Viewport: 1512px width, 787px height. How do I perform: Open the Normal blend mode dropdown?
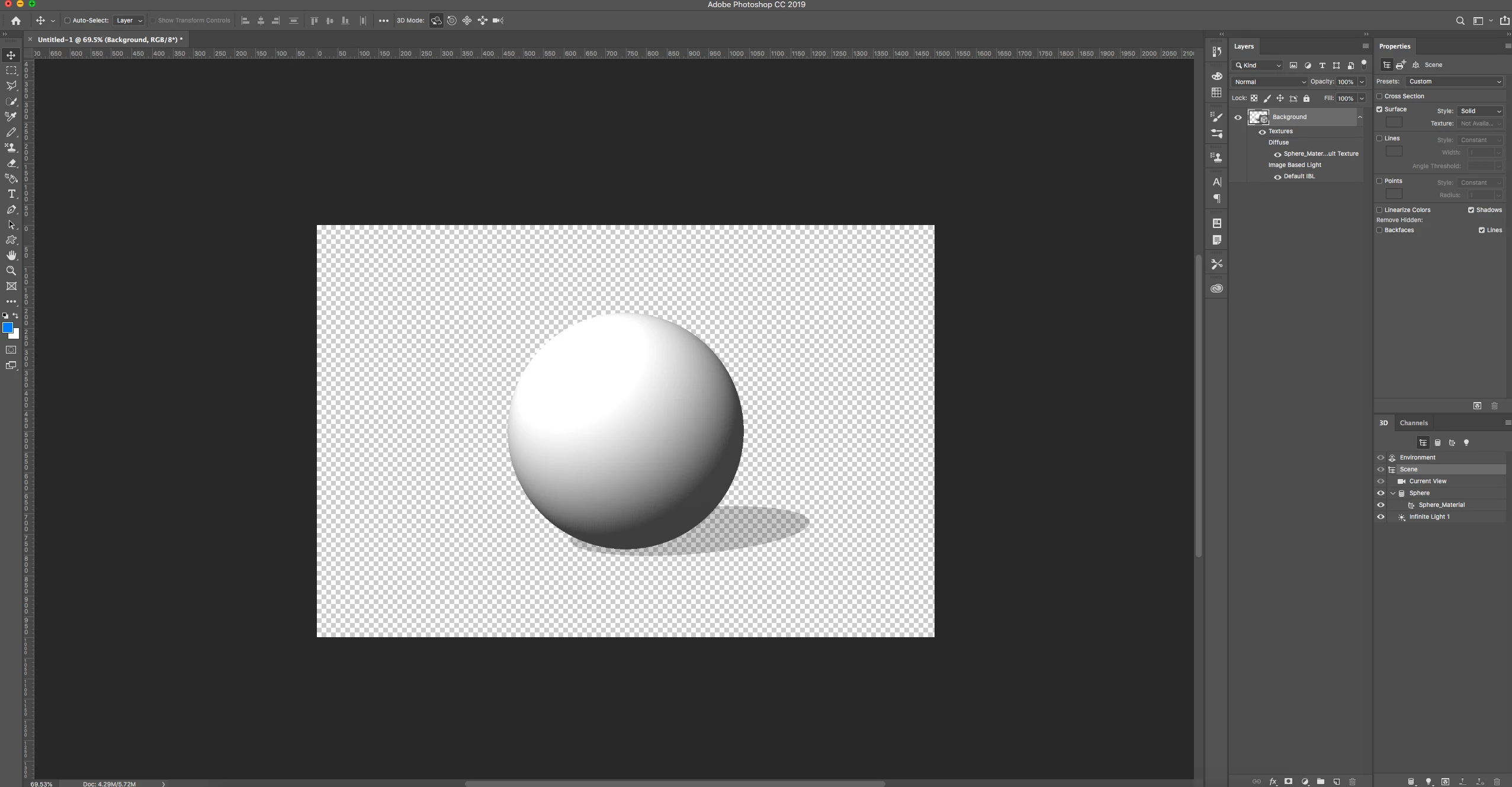coord(1269,82)
